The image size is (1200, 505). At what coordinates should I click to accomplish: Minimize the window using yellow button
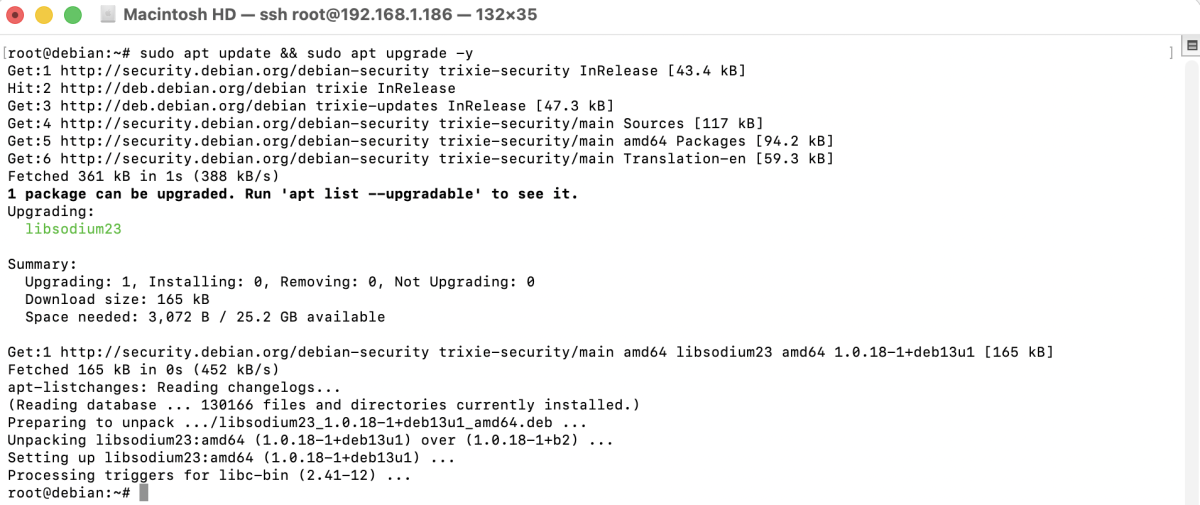(44, 15)
